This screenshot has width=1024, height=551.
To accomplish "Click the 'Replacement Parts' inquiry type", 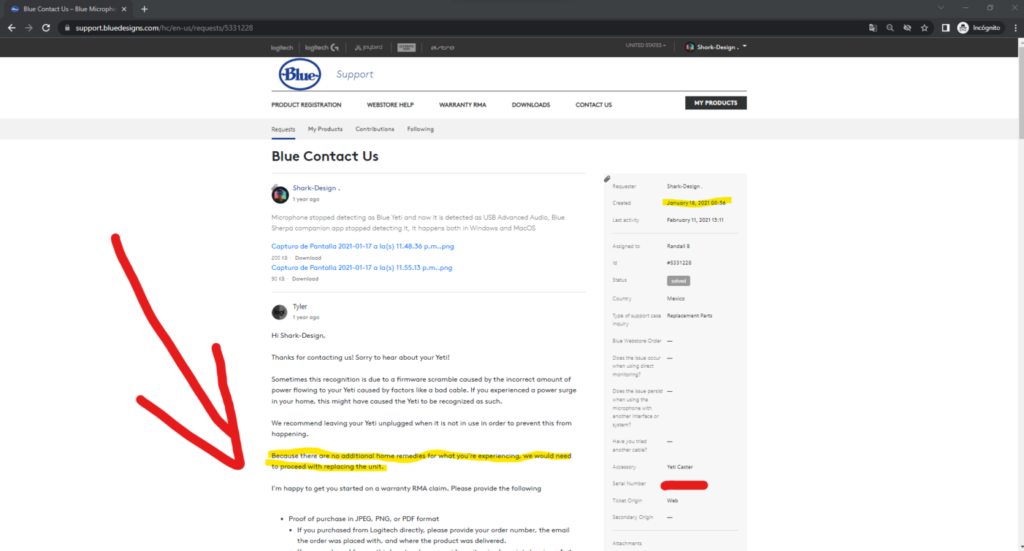I will point(689,315).
